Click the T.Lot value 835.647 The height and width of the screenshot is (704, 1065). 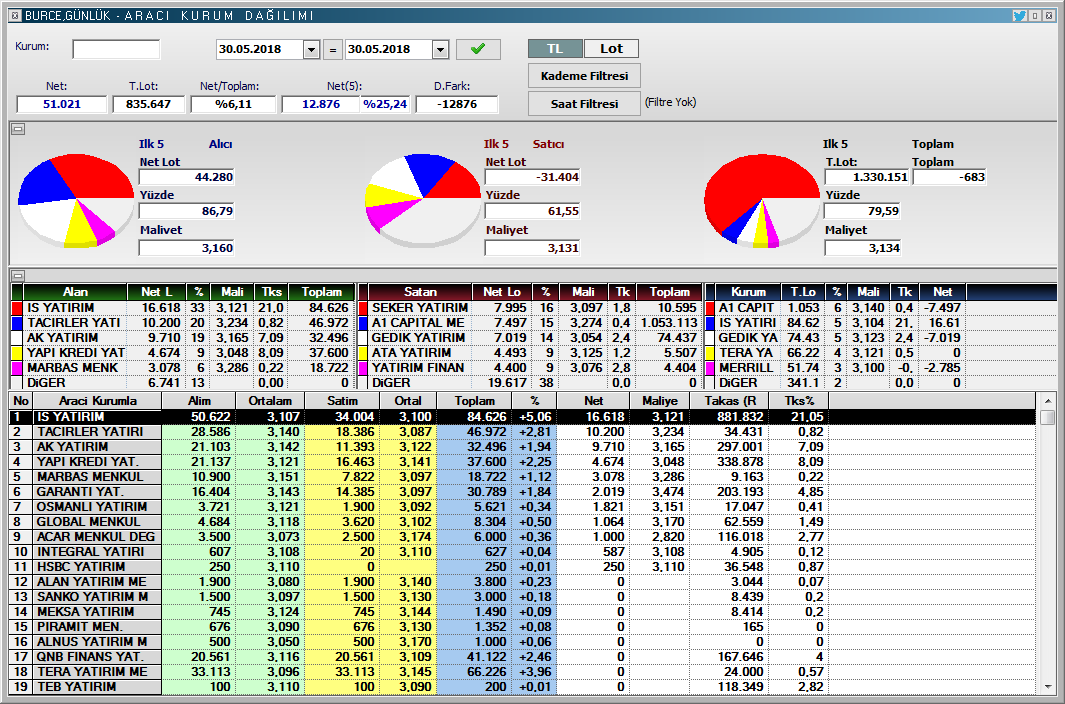tap(148, 105)
